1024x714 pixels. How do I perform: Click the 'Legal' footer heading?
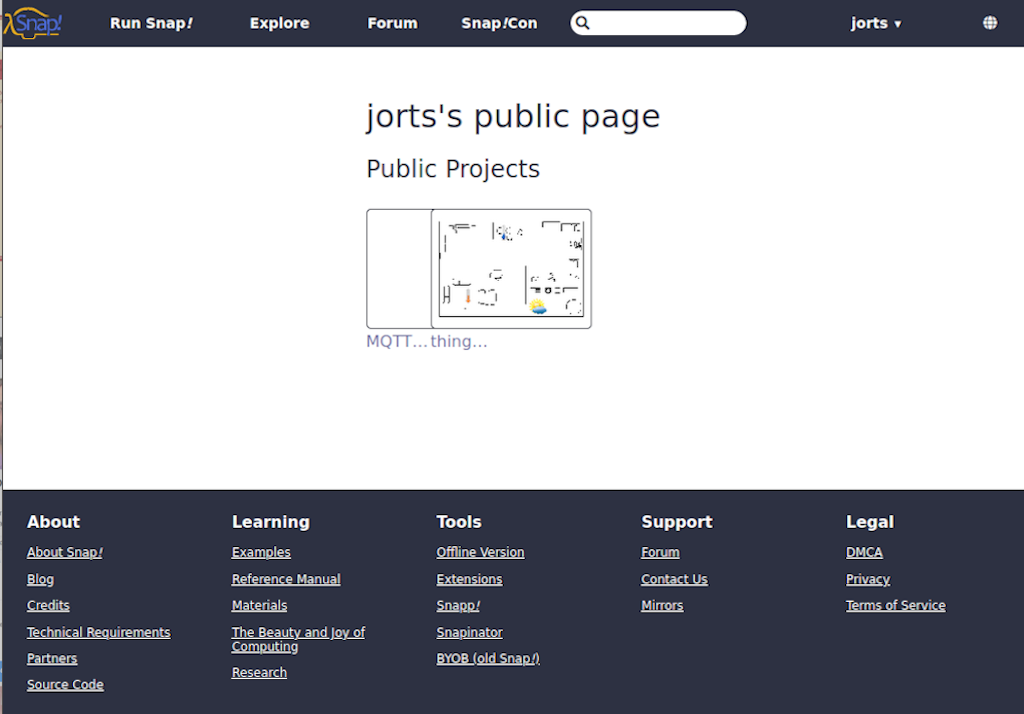pos(870,522)
